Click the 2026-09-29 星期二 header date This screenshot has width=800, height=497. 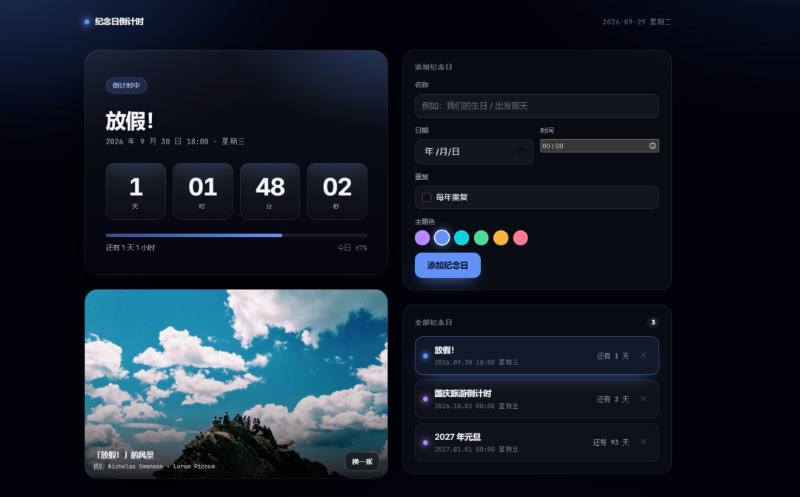click(637, 22)
